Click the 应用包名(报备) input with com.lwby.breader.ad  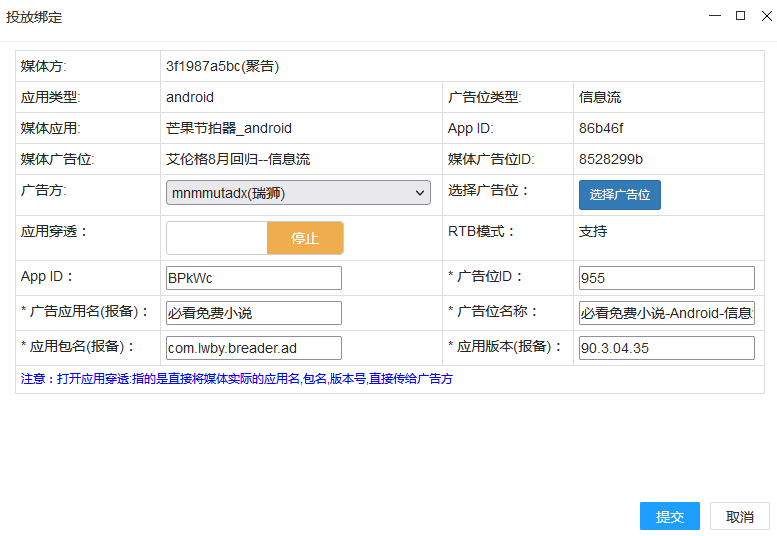(x=254, y=348)
